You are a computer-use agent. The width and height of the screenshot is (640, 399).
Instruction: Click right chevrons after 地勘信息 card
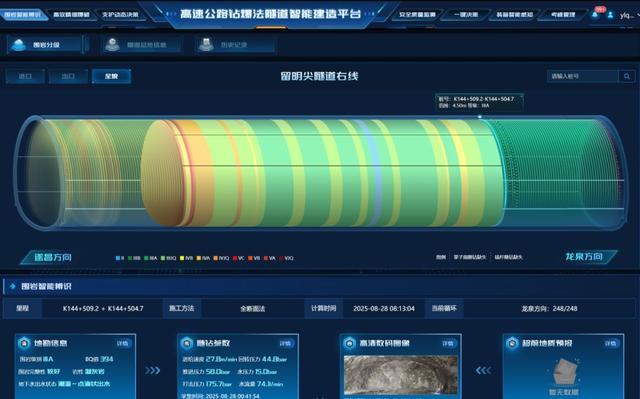[153, 370]
